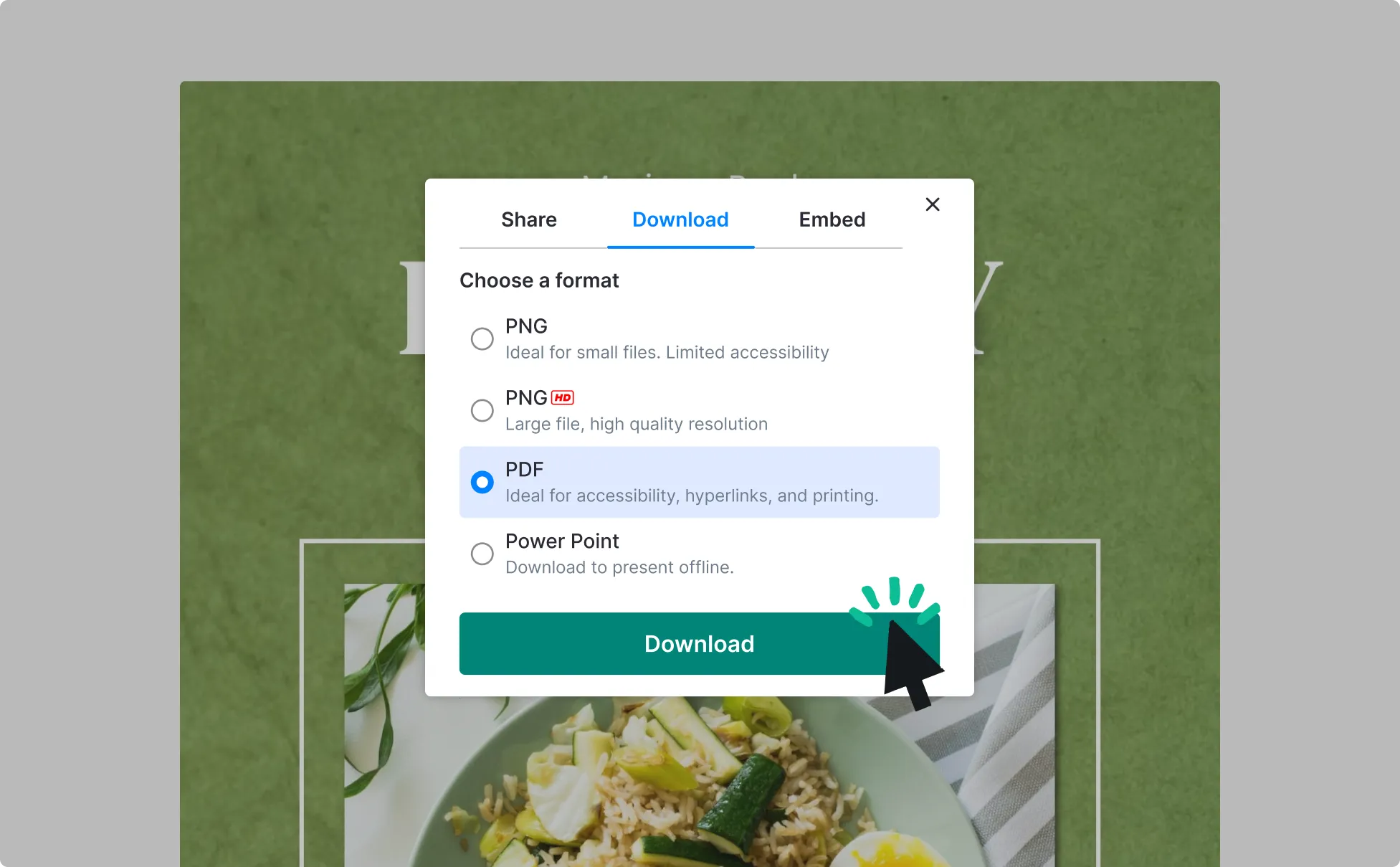Screen dimensions: 1400x867
Task: Select the PDF format radio button
Action: 481,482
